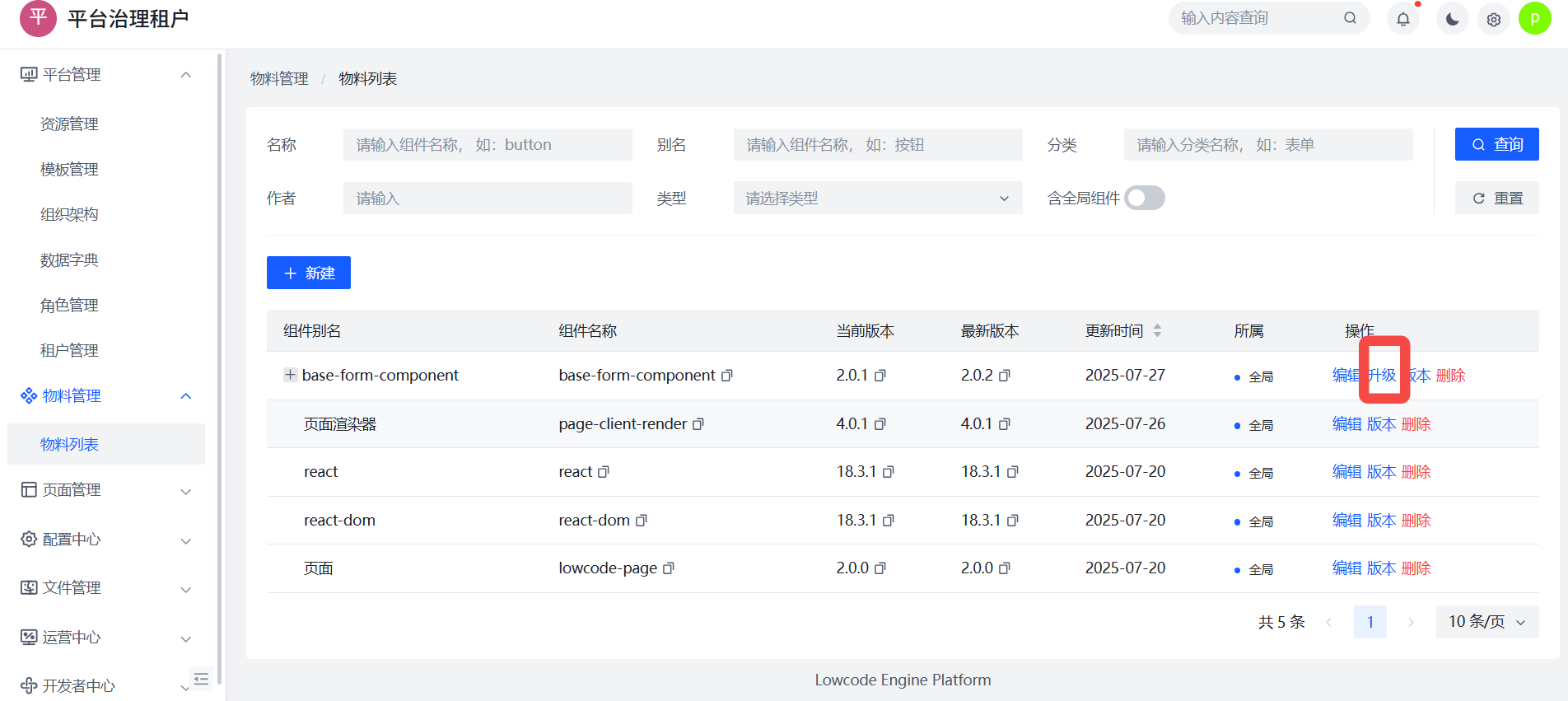The image size is (1568, 701).
Task: Click the notification bell icon
Action: [1403, 19]
